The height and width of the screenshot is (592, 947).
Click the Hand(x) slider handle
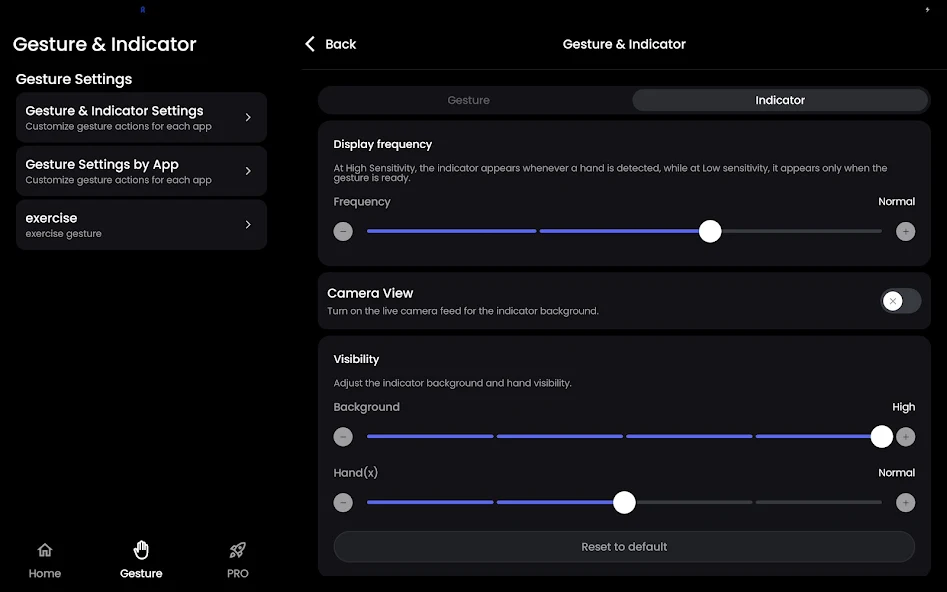tap(624, 502)
